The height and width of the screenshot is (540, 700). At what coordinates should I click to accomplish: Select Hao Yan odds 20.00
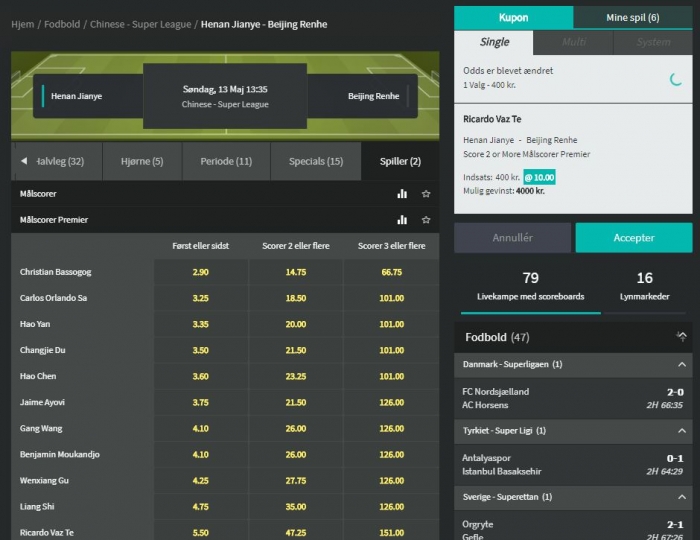click(296, 324)
